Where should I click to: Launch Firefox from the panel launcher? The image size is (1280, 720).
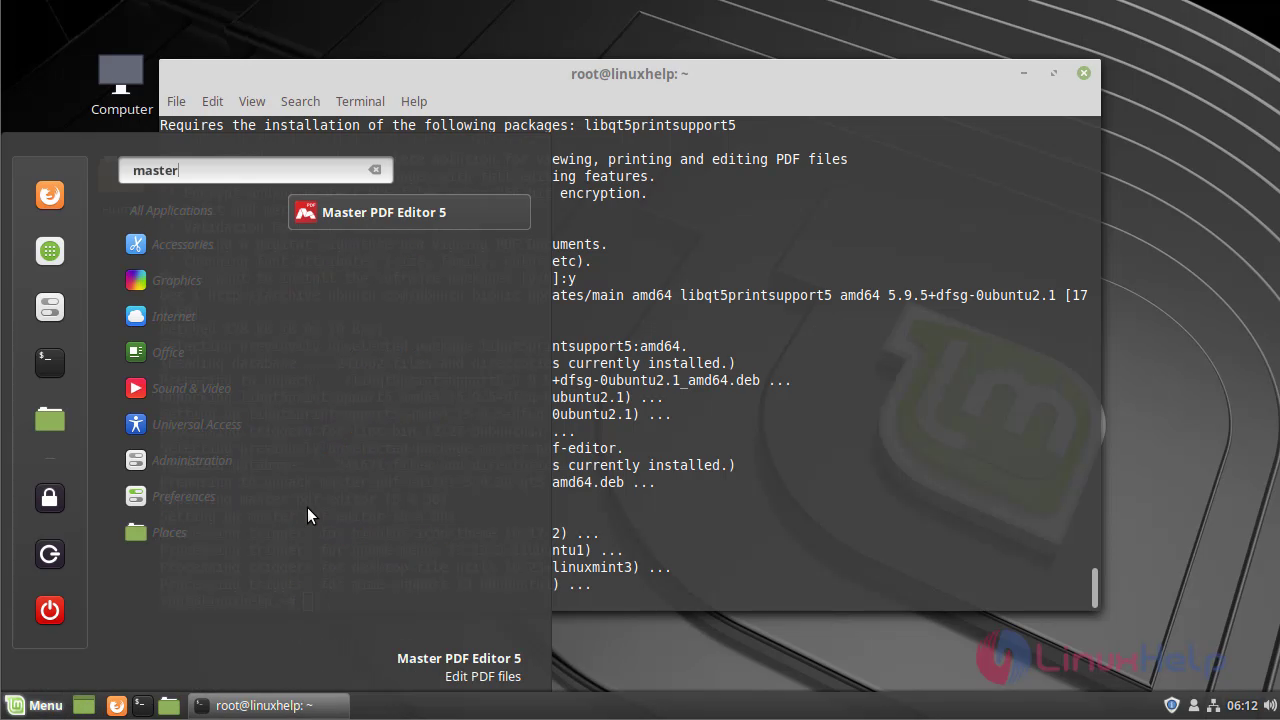tap(116, 705)
